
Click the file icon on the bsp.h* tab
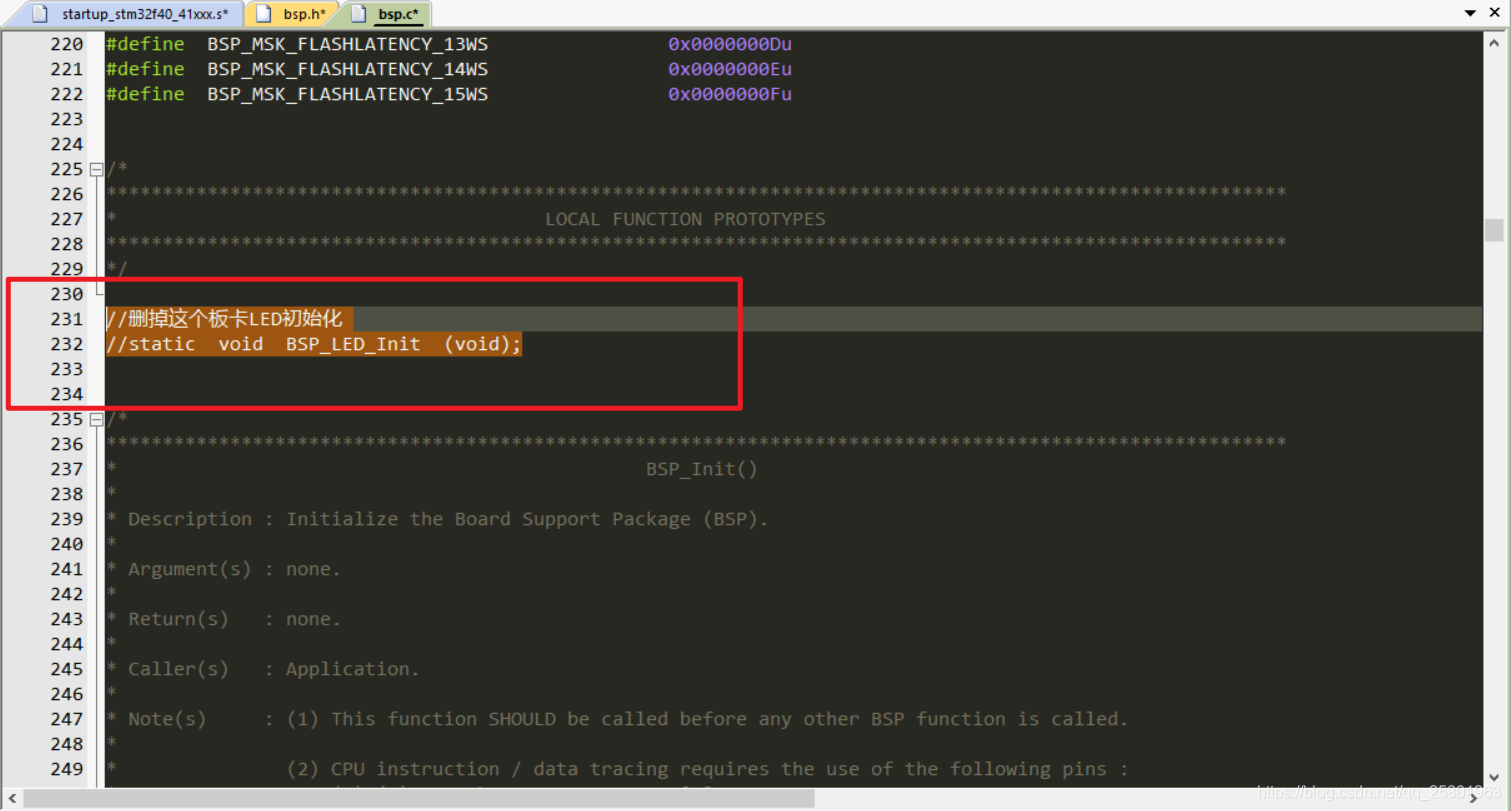click(x=264, y=14)
